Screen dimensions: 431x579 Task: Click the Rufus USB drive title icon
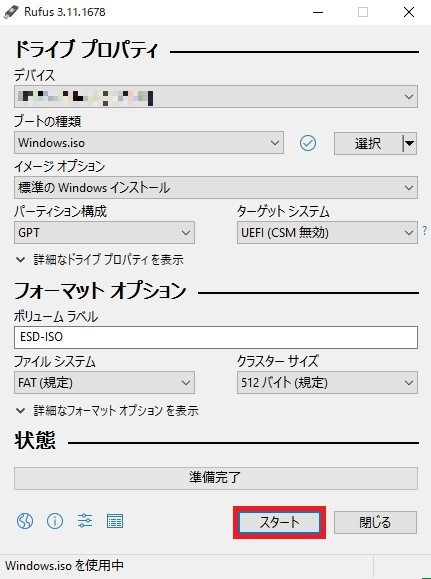[x=11, y=12]
